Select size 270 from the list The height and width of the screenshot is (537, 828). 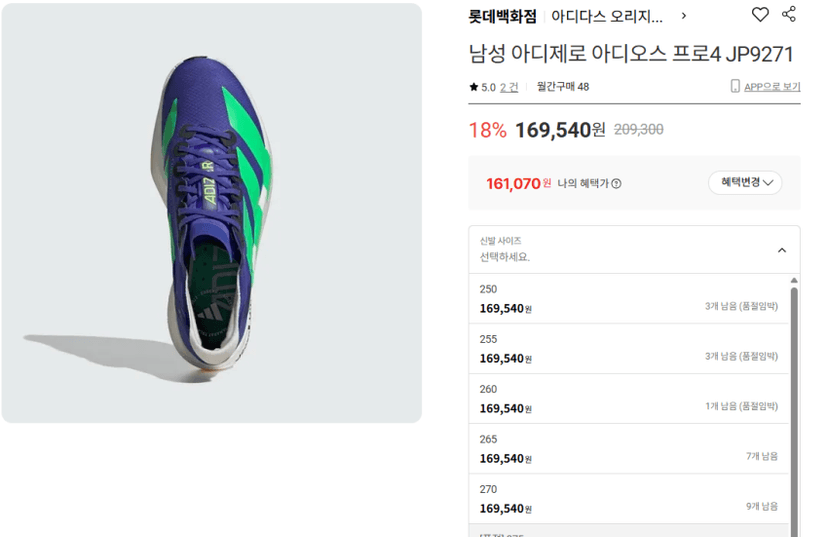pyautogui.click(x=628, y=499)
